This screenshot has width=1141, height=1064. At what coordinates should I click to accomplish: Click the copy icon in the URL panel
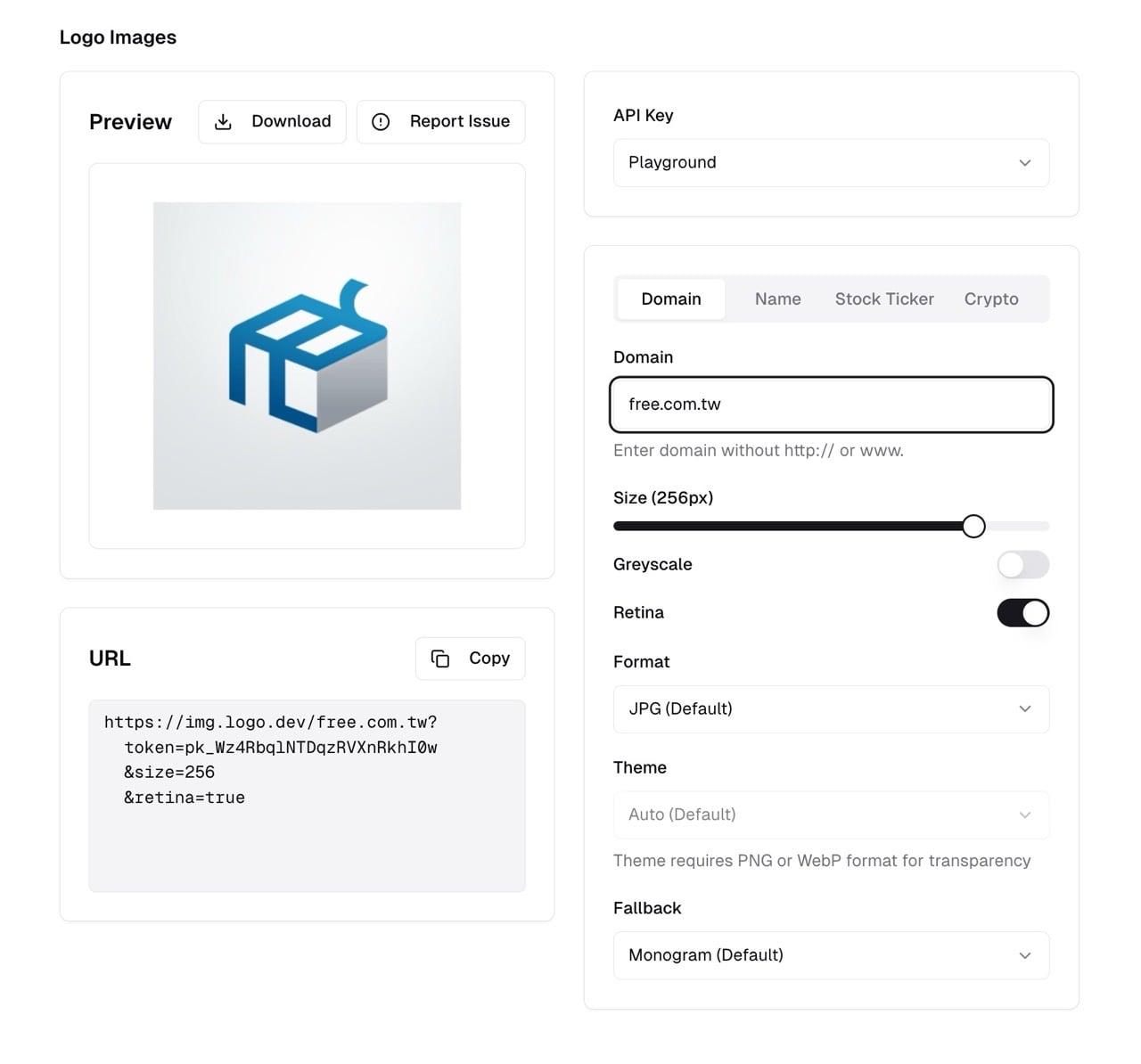click(440, 659)
